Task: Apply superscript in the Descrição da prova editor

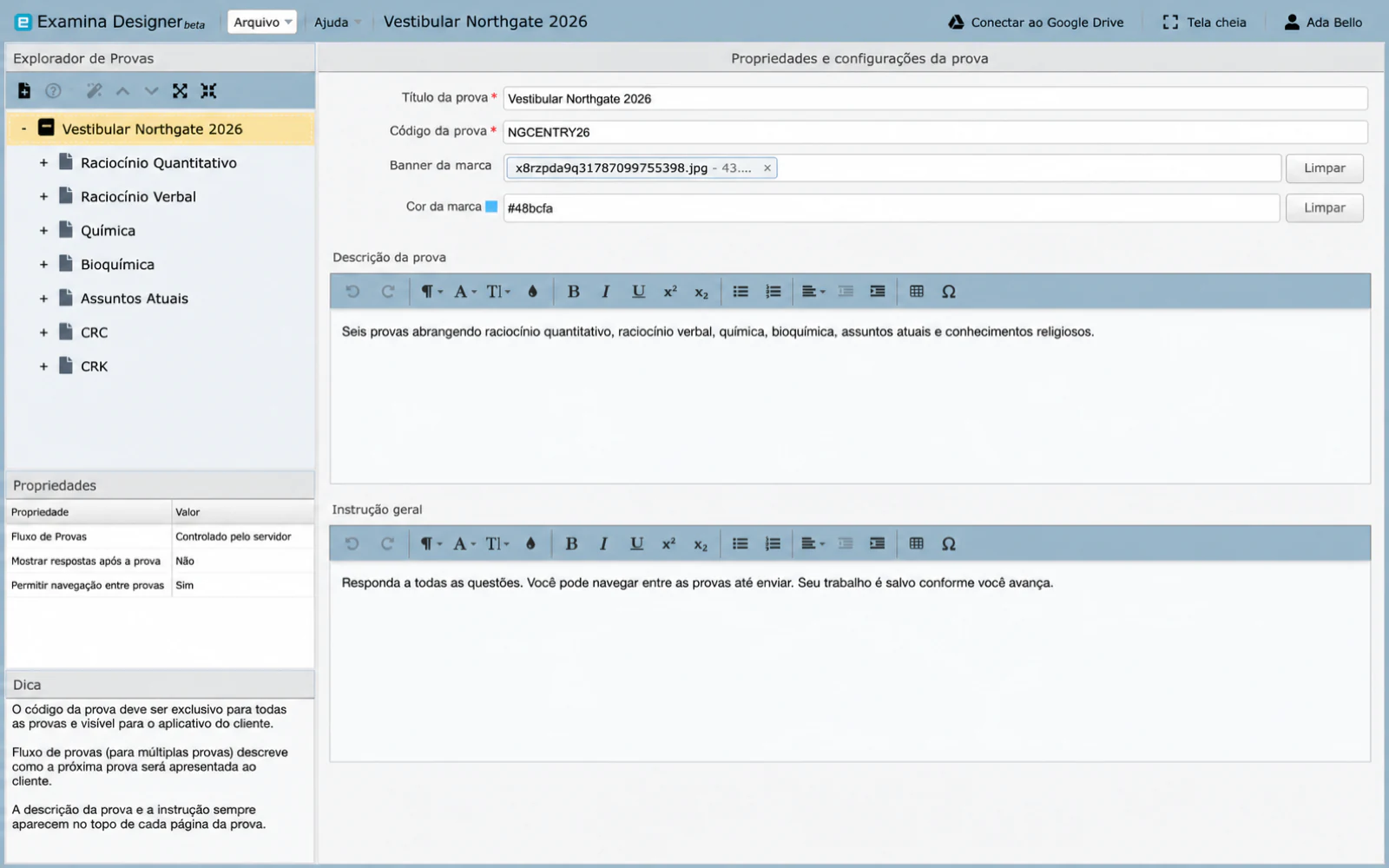Action: [670, 292]
